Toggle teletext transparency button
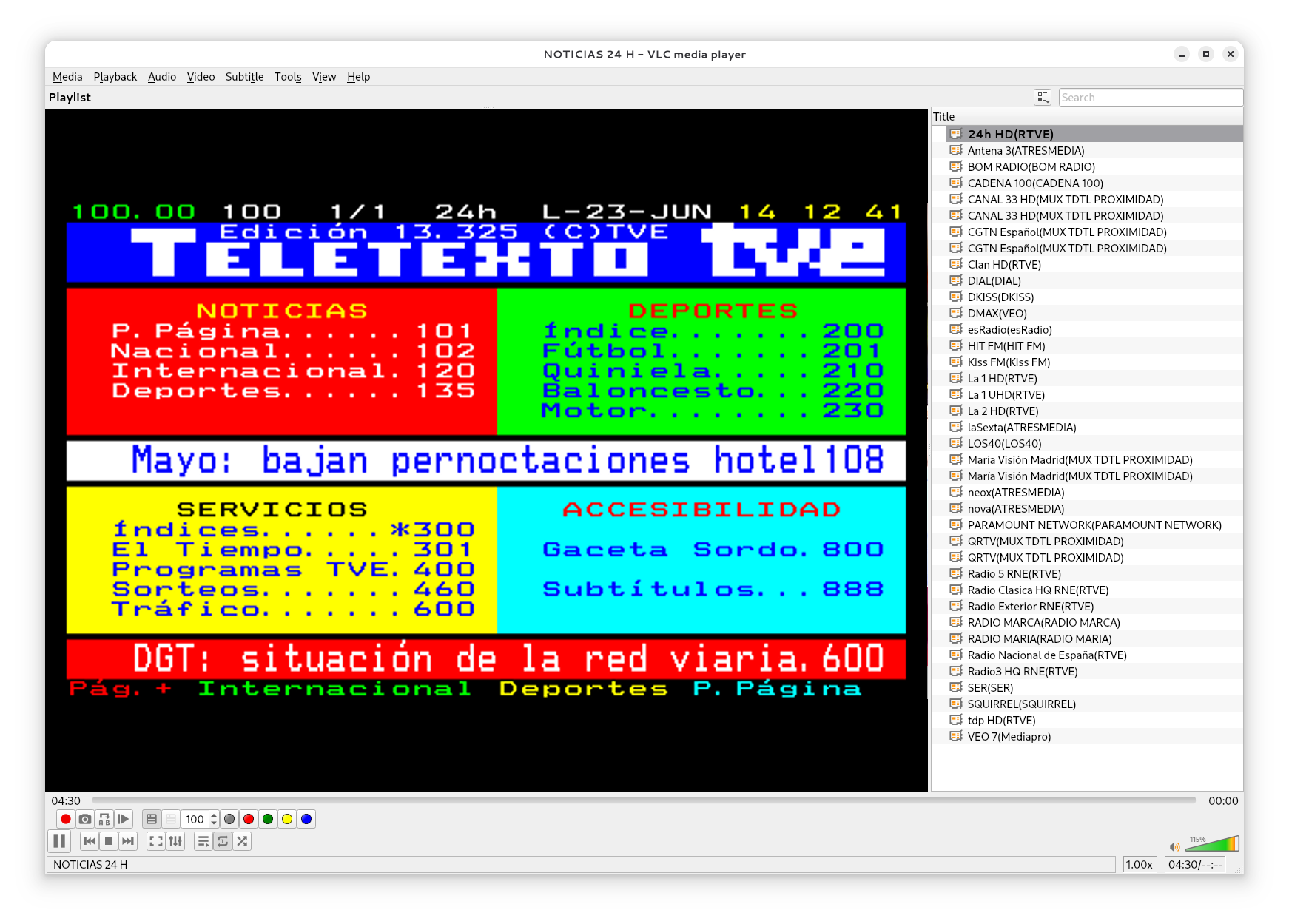 (171, 819)
